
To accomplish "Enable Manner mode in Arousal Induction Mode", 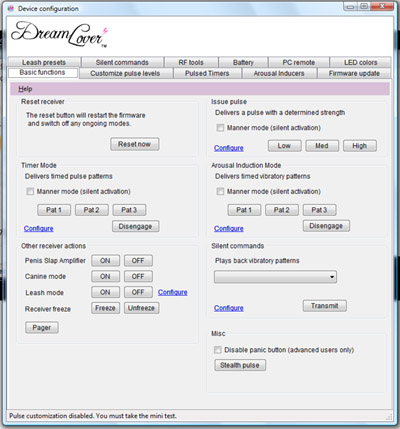I will pyautogui.click(x=220, y=191).
